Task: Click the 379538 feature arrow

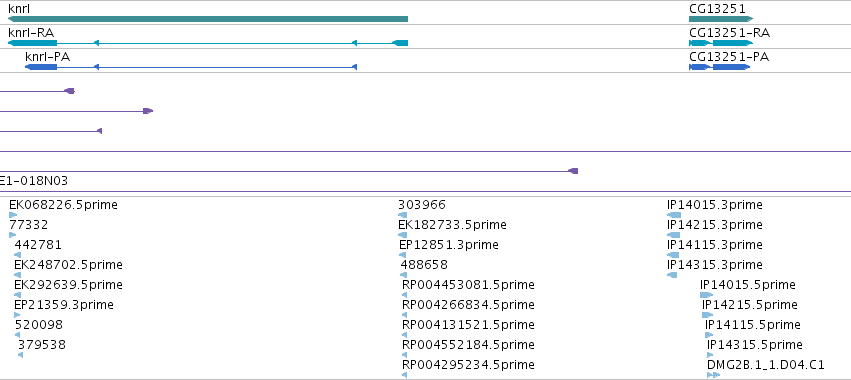Action: click(20, 355)
